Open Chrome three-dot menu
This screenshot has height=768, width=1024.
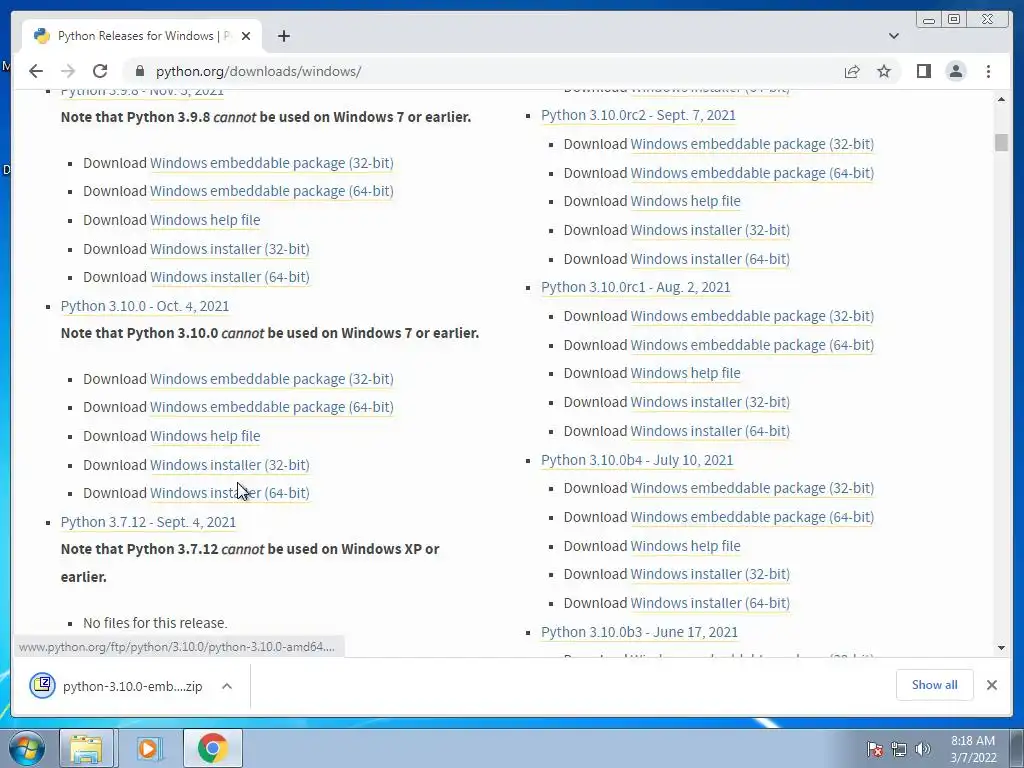coord(988,71)
